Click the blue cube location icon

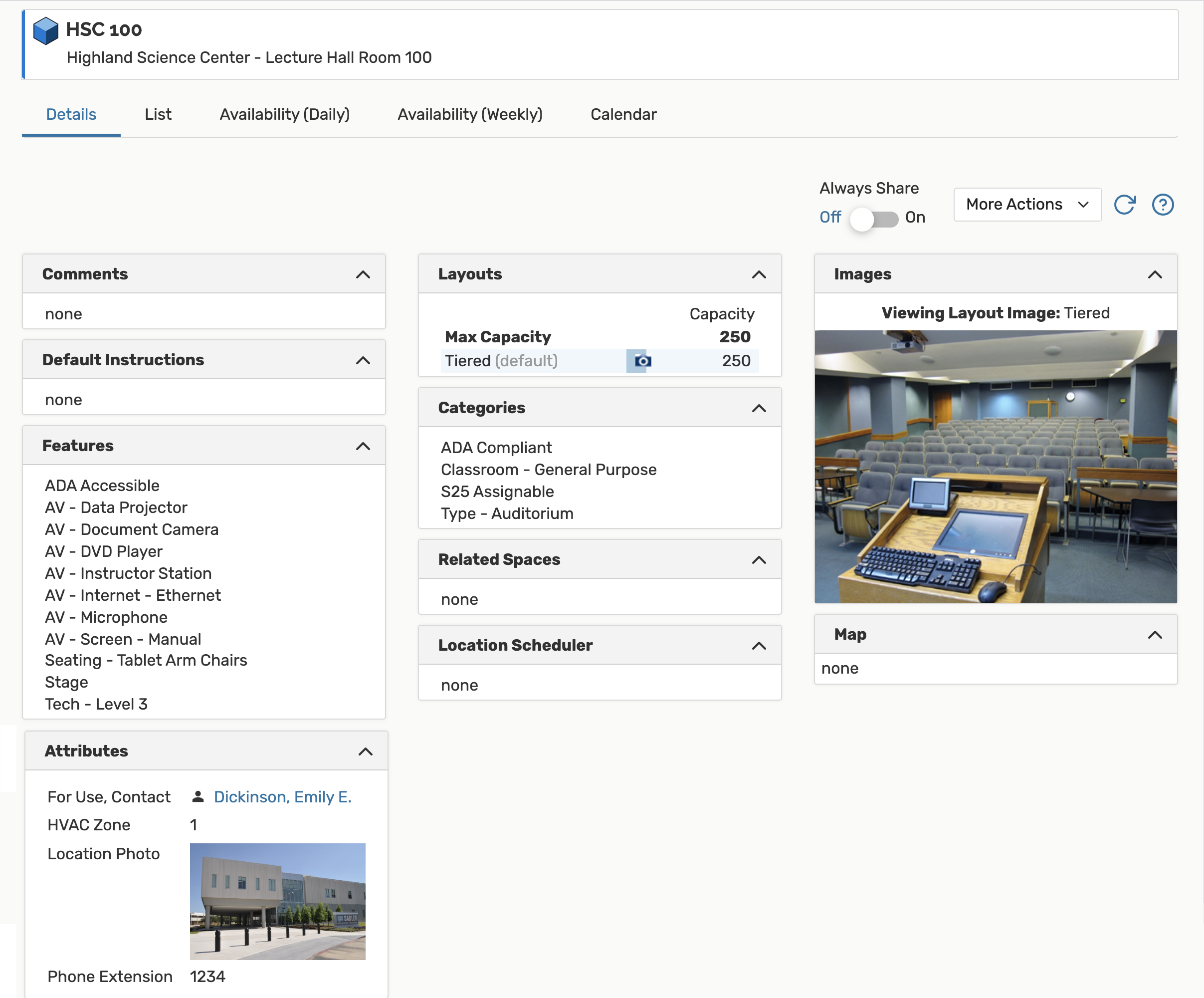45,30
